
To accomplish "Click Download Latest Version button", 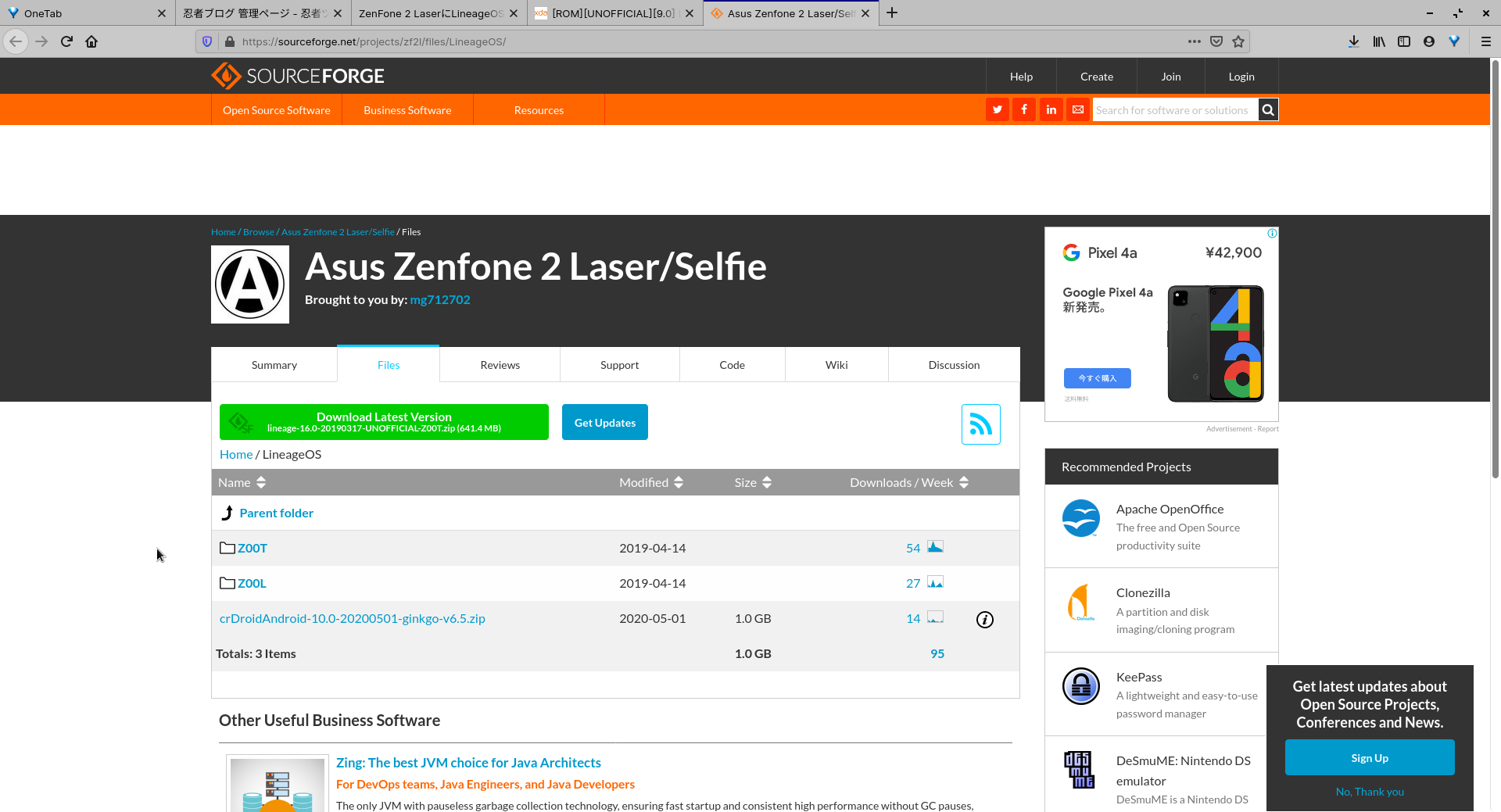I will pos(384,422).
